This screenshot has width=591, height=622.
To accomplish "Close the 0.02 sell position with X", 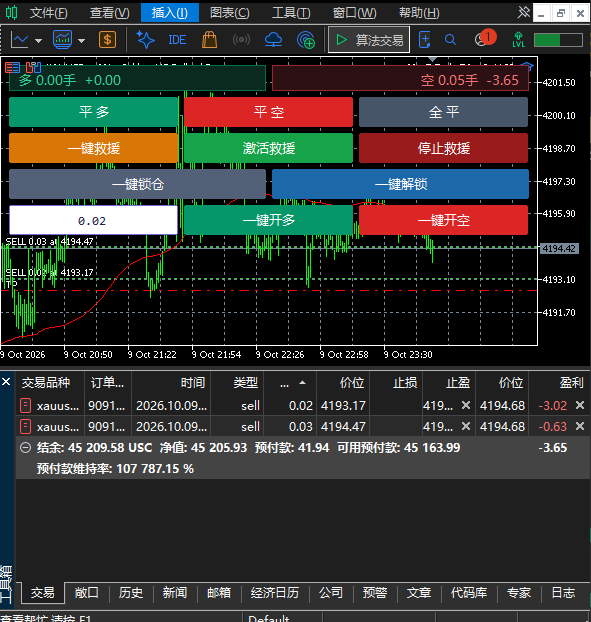I will [x=580, y=405].
